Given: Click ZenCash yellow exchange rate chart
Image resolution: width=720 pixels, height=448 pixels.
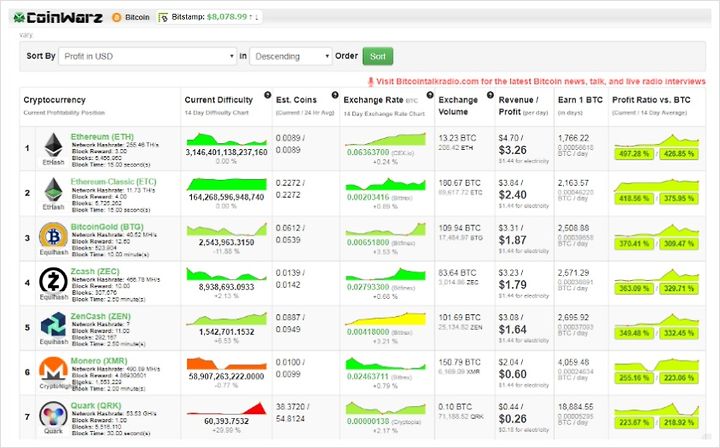Looking at the screenshot, I should (x=386, y=319).
